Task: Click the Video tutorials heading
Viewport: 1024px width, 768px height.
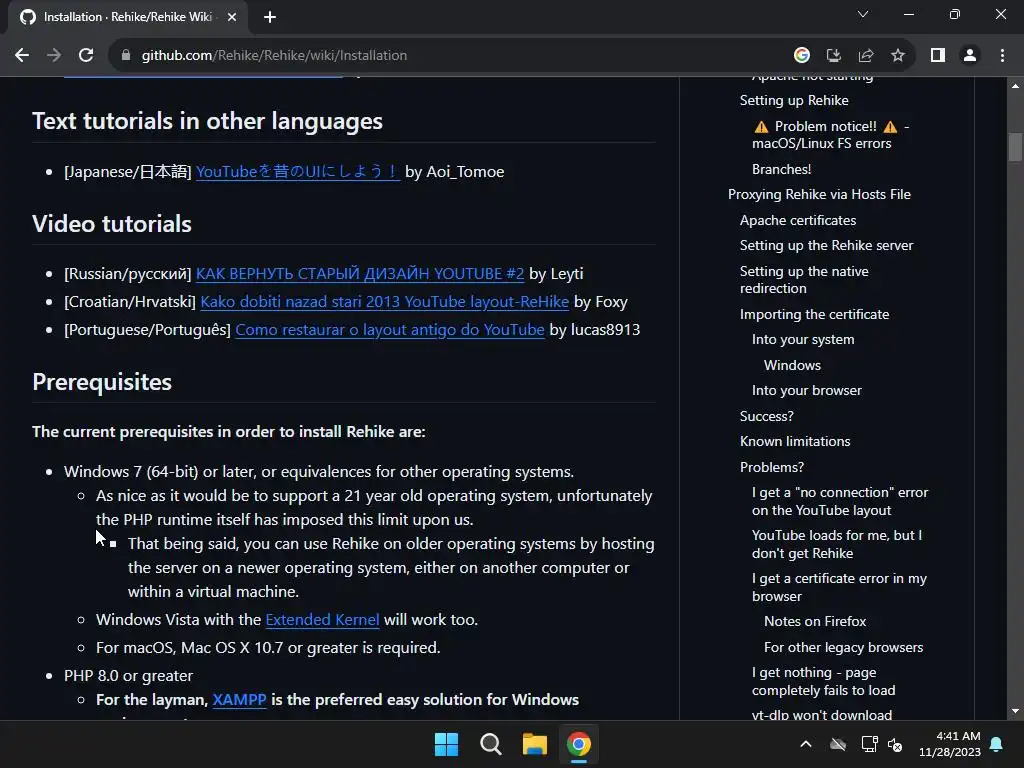Action: [112, 224]
